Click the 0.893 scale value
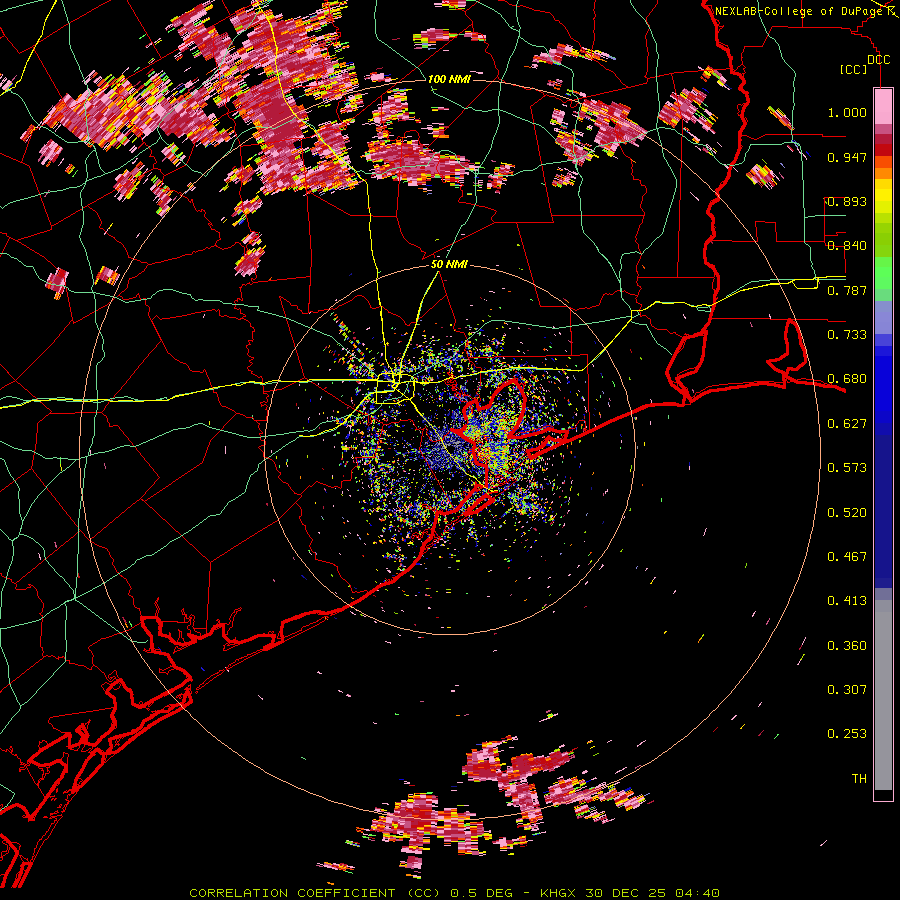The height and width of the screenshot is (900, 900). [847, 201]
